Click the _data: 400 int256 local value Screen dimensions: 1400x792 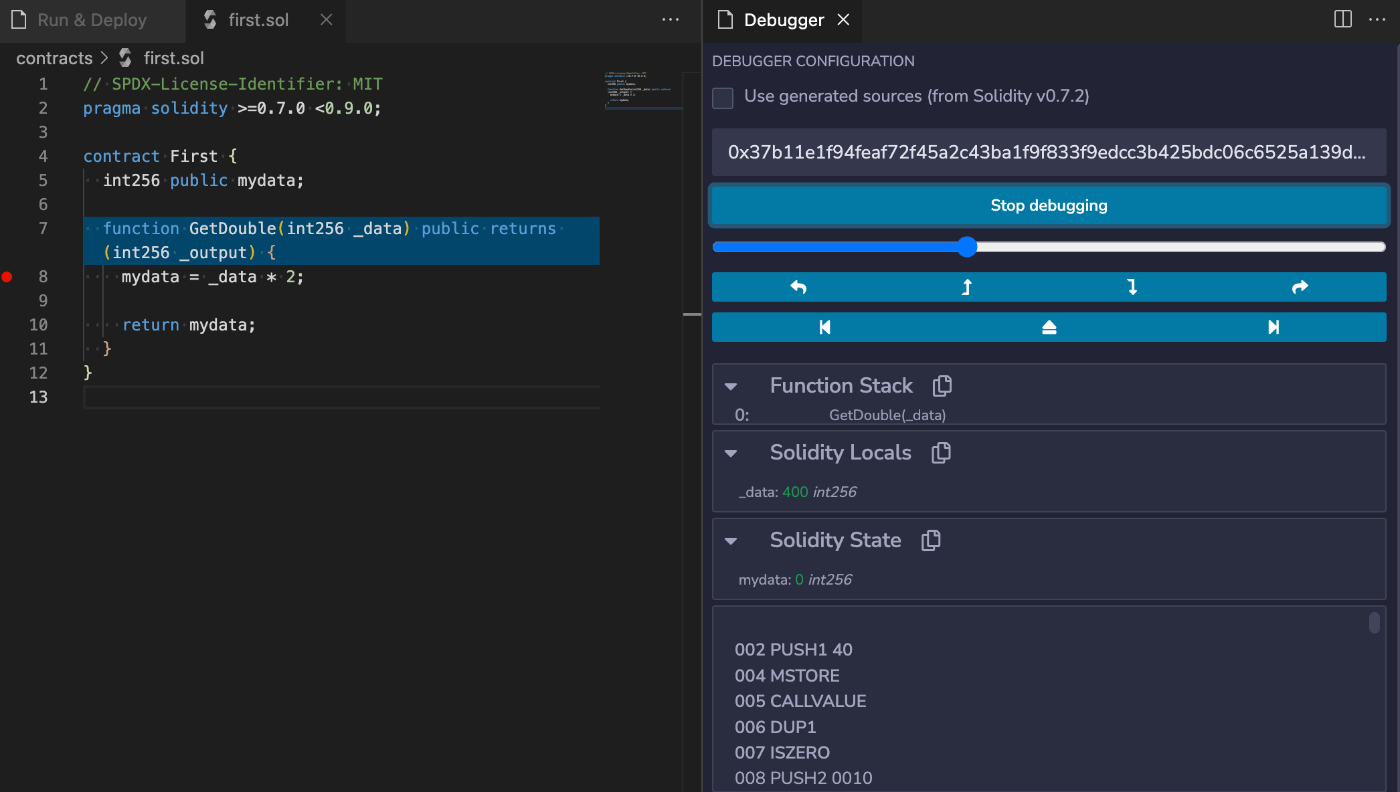pyautogui.click(x=797, y=492)
